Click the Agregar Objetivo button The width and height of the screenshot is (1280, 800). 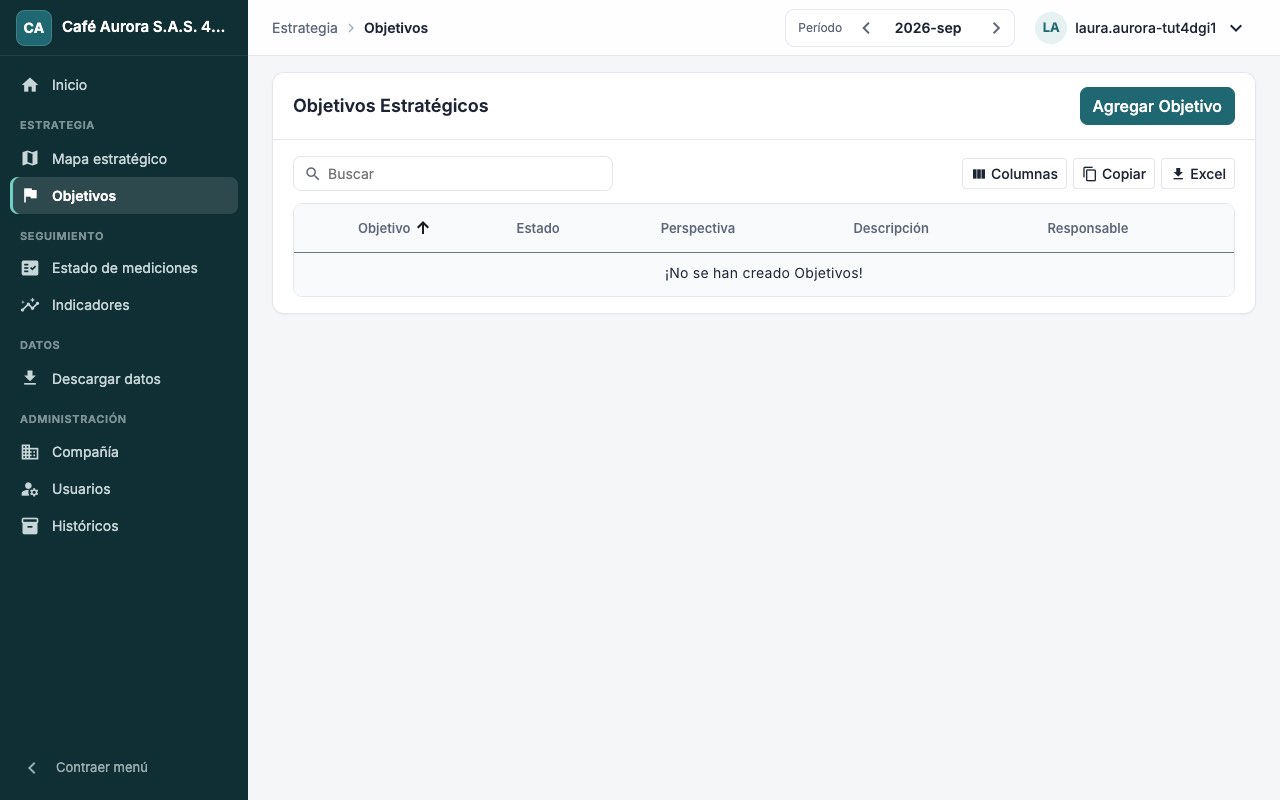1157,106
